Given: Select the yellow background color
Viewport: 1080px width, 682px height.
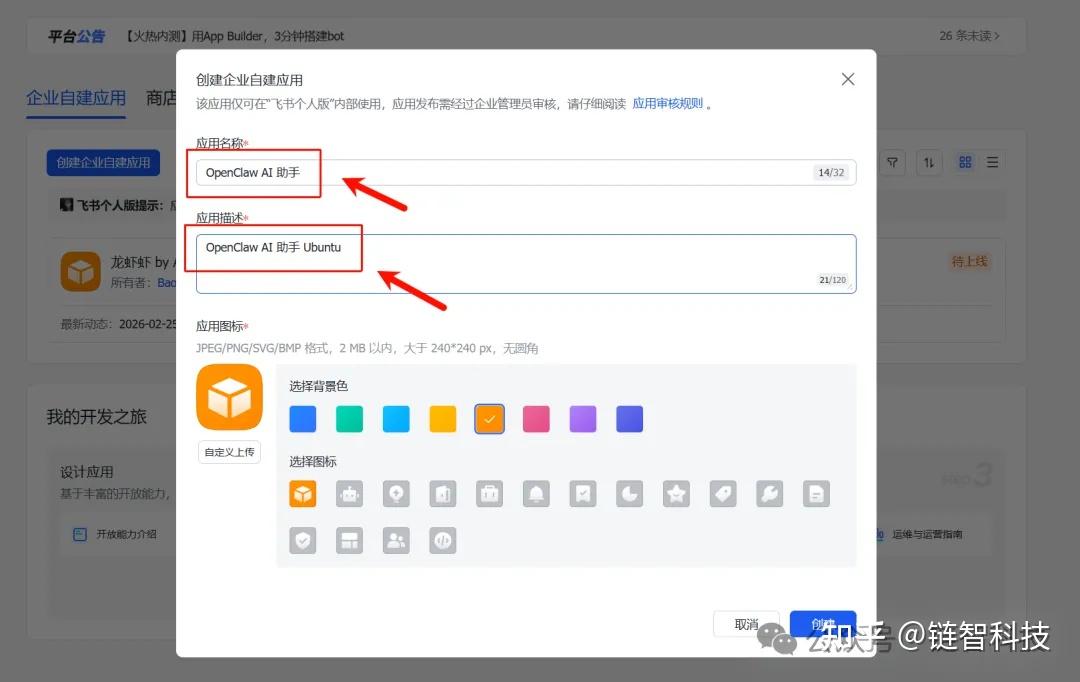Looking at the screenshot, I should [x=443, y=419].
